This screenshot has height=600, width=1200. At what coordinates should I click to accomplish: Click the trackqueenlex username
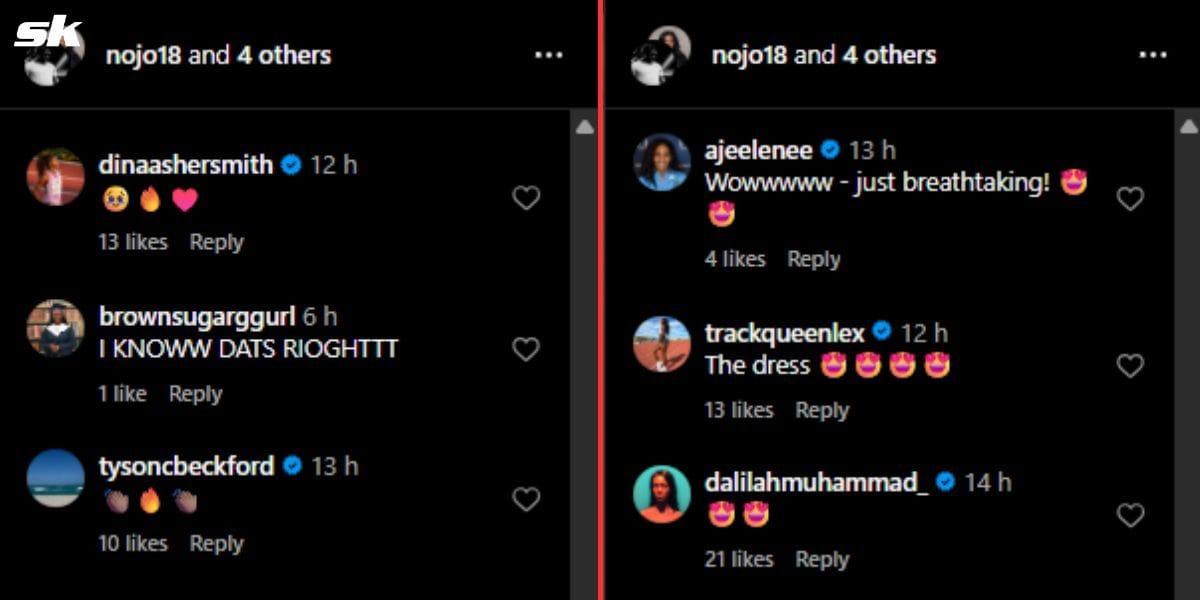point(784,333)
